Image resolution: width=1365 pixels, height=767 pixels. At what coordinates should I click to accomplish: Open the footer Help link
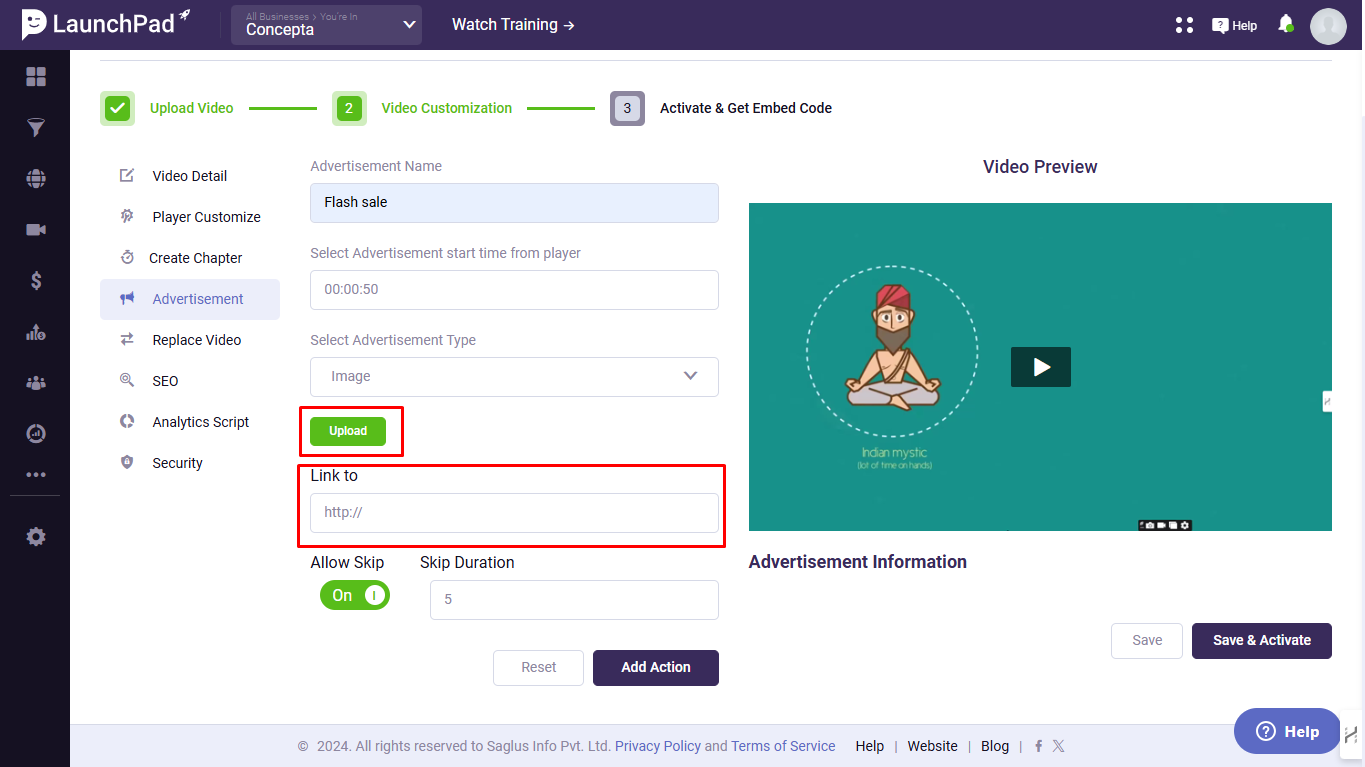(870, 746)
